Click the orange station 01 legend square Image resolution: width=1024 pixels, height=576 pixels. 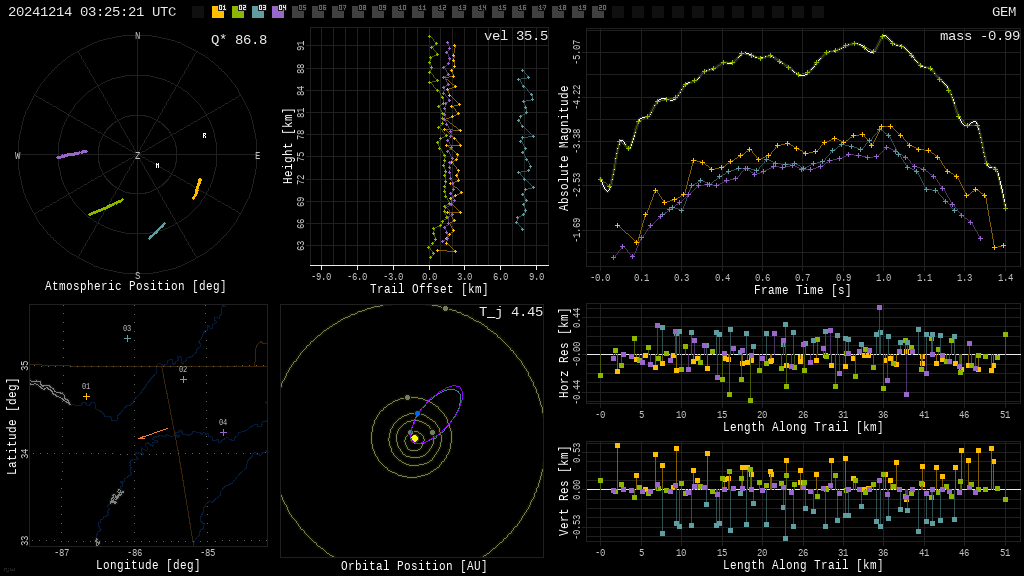point(218,12)
